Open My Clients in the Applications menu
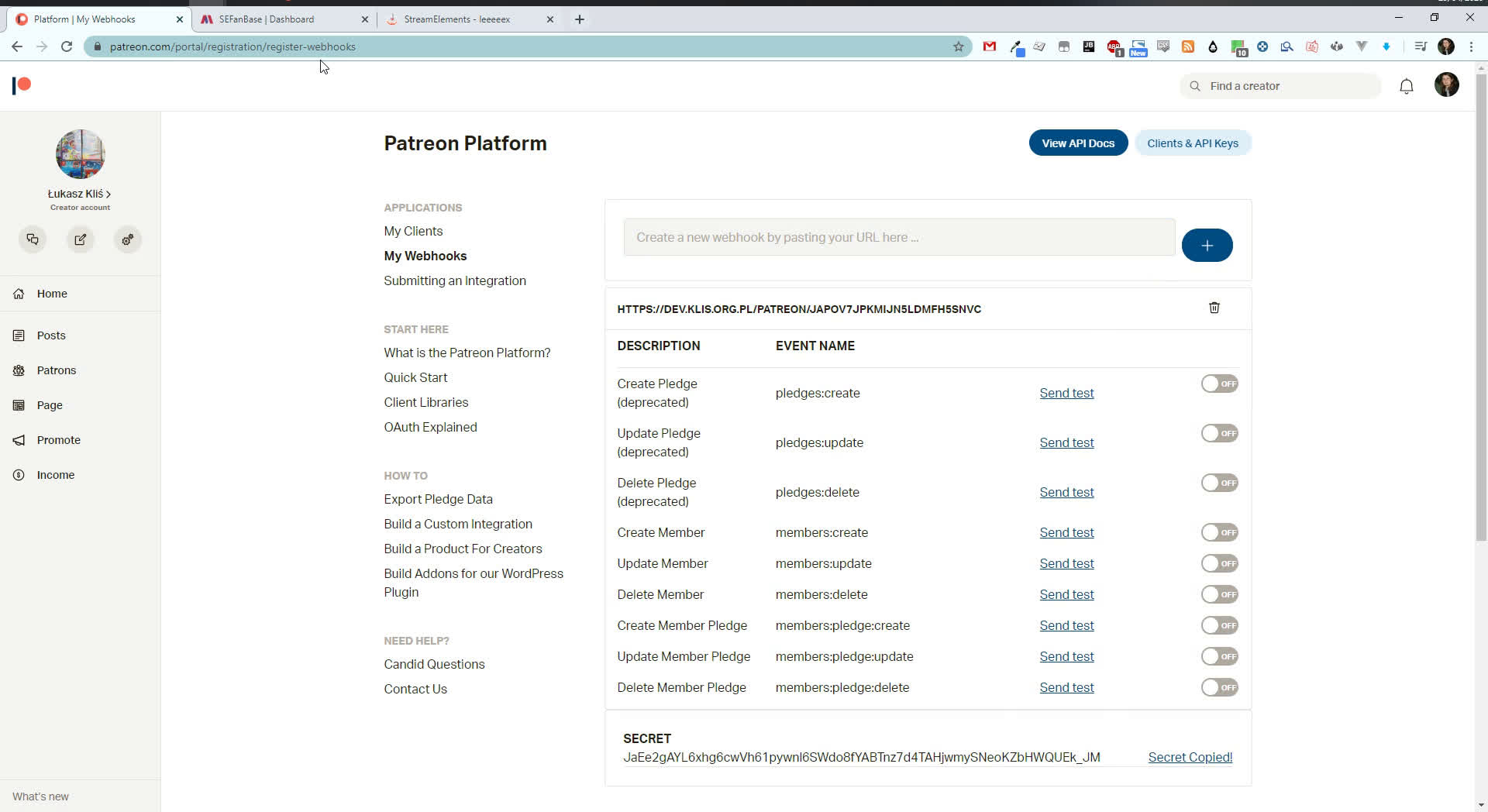Image resolution: width=1488 pixels, height=812 pixels. coord(413,231)
